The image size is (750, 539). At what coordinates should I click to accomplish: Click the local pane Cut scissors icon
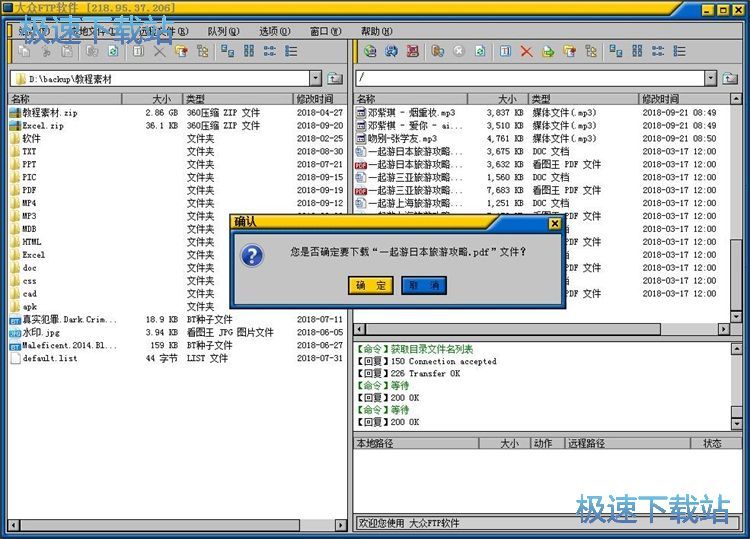pyautogui.click(x=46, y=51)
